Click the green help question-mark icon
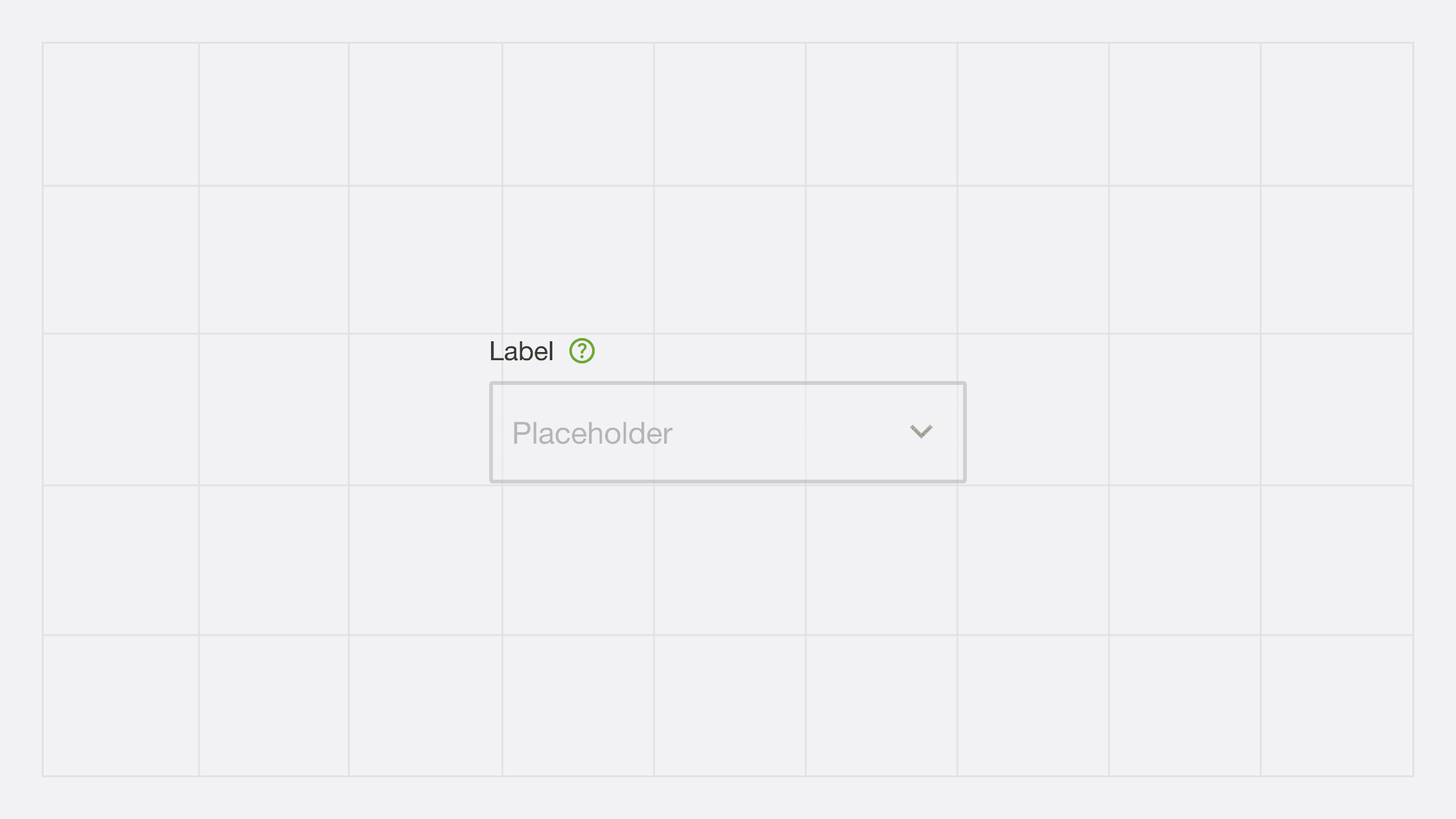This screenshot has height=819, width=1456. (581, 351)
